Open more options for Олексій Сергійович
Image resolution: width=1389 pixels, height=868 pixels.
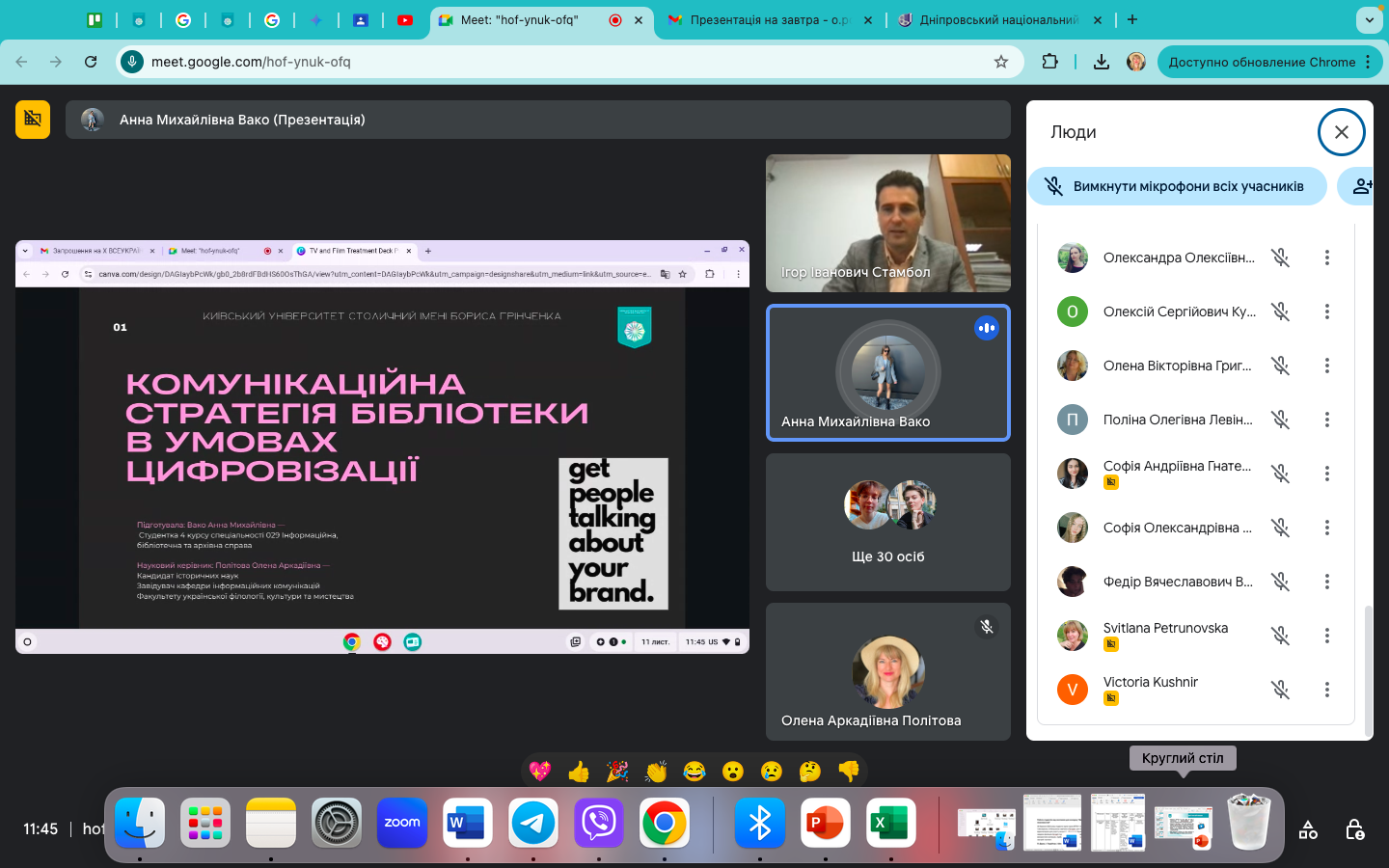pyautogui.click(x=1327, y=312)
